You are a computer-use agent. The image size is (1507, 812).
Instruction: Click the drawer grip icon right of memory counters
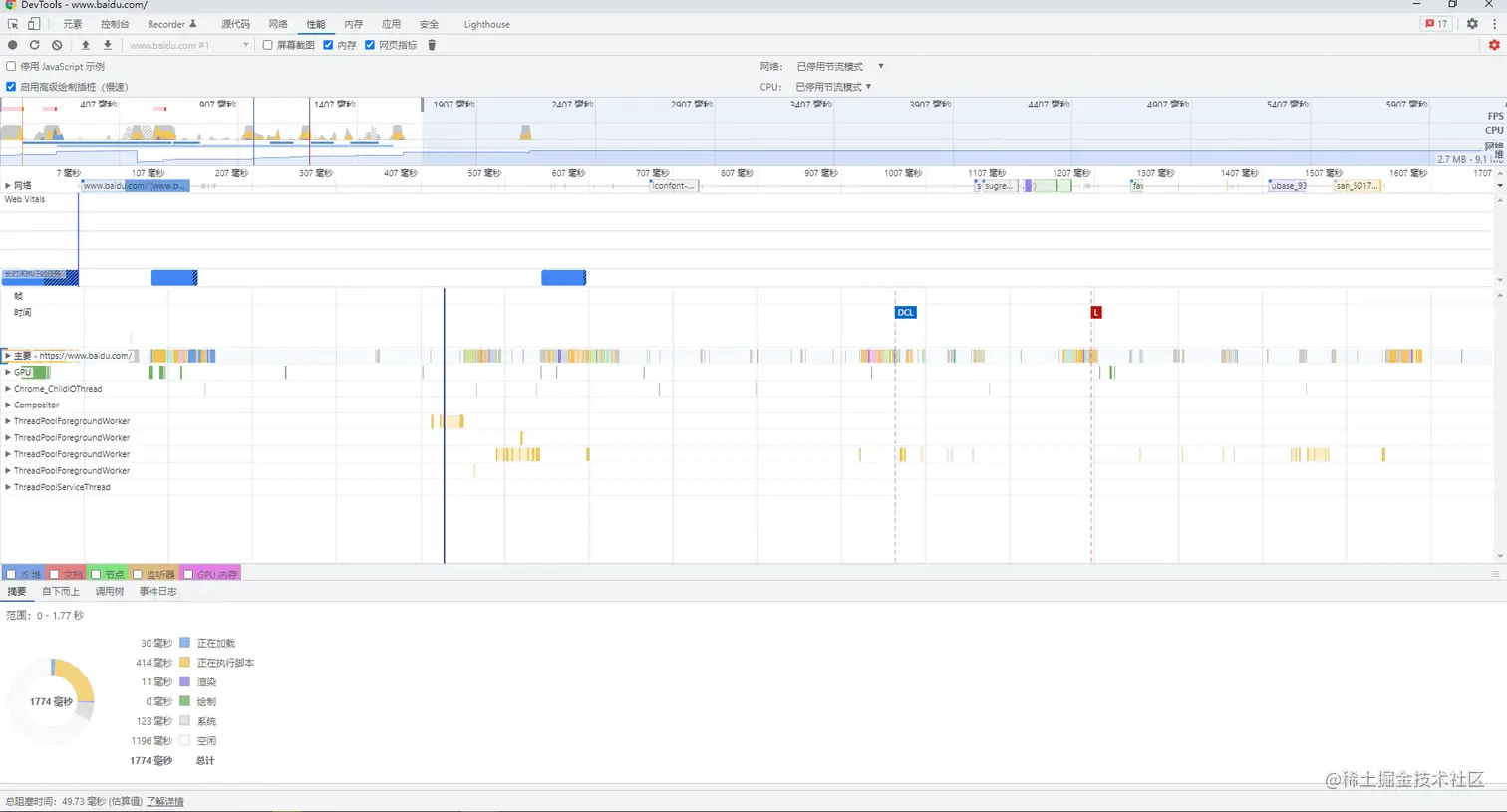(1495, 574)
